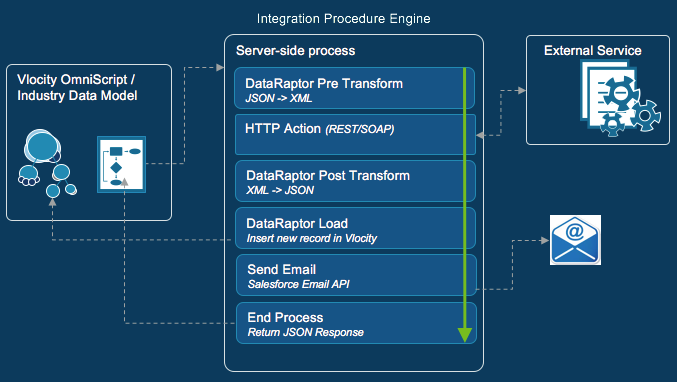Click the External Service gears icon

620,98
